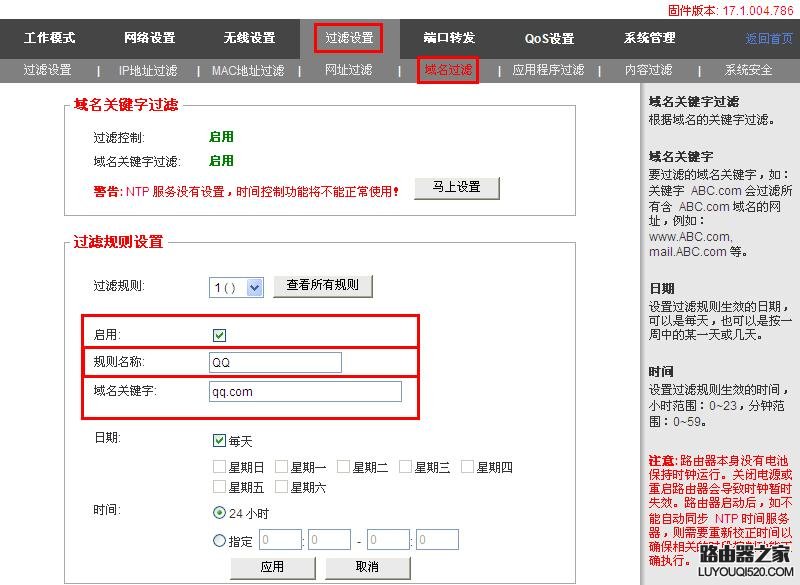The image size is (800, 585).
Task: Click the 返回首页 link
Action: pyautogui.click(x=769, y=38)
